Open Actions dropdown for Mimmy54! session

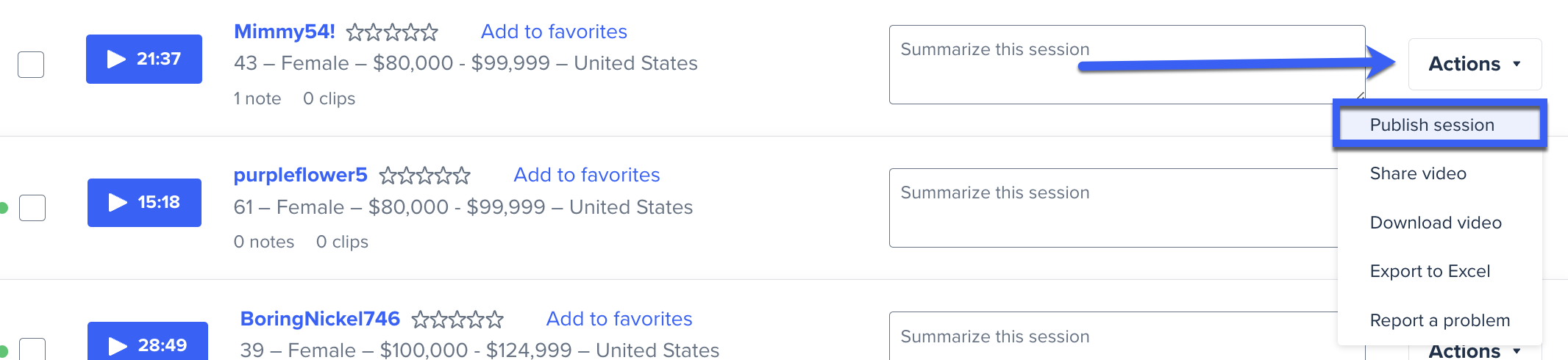point(1475,64)
